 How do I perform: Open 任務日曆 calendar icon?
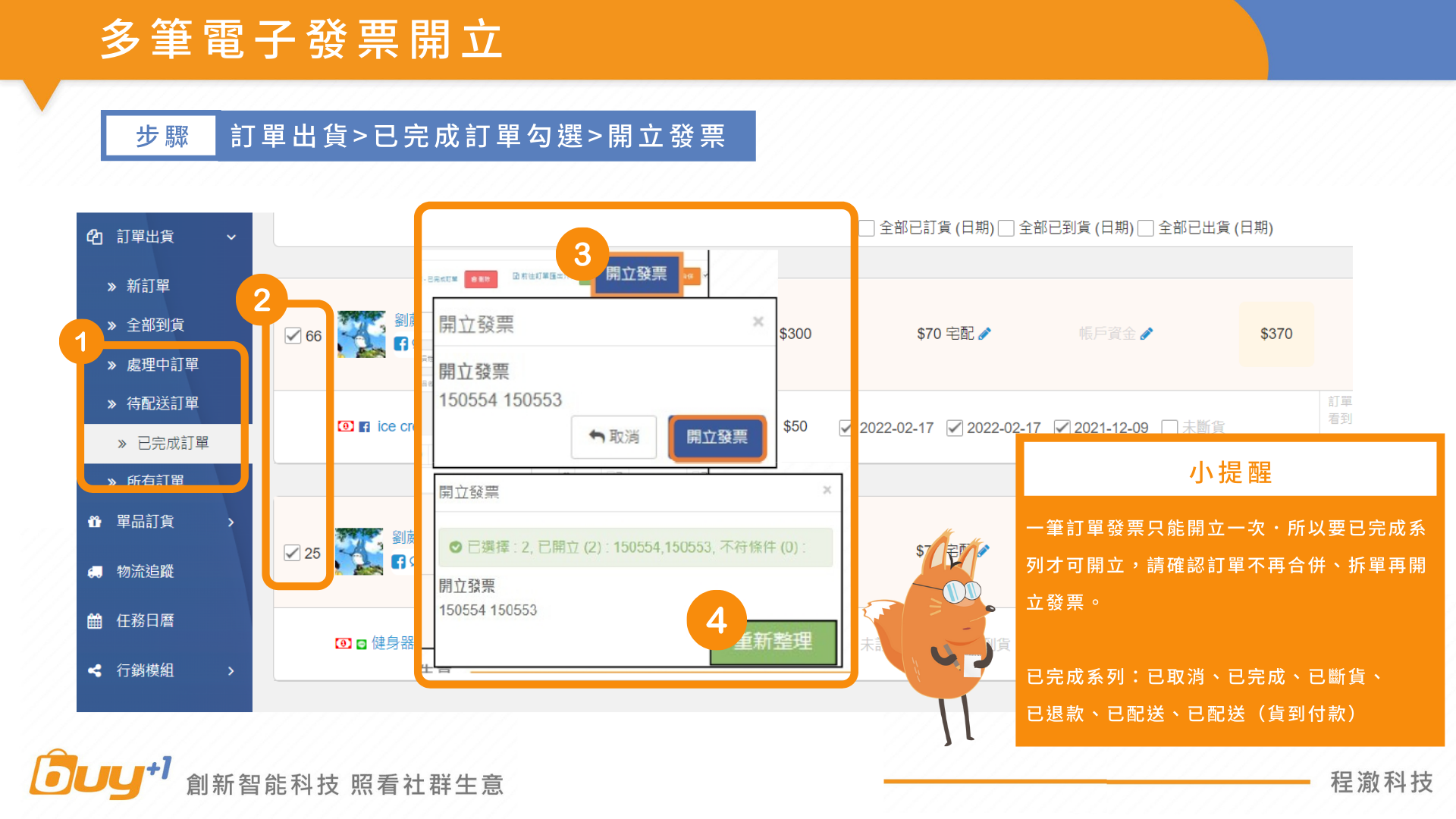point(95,621)
